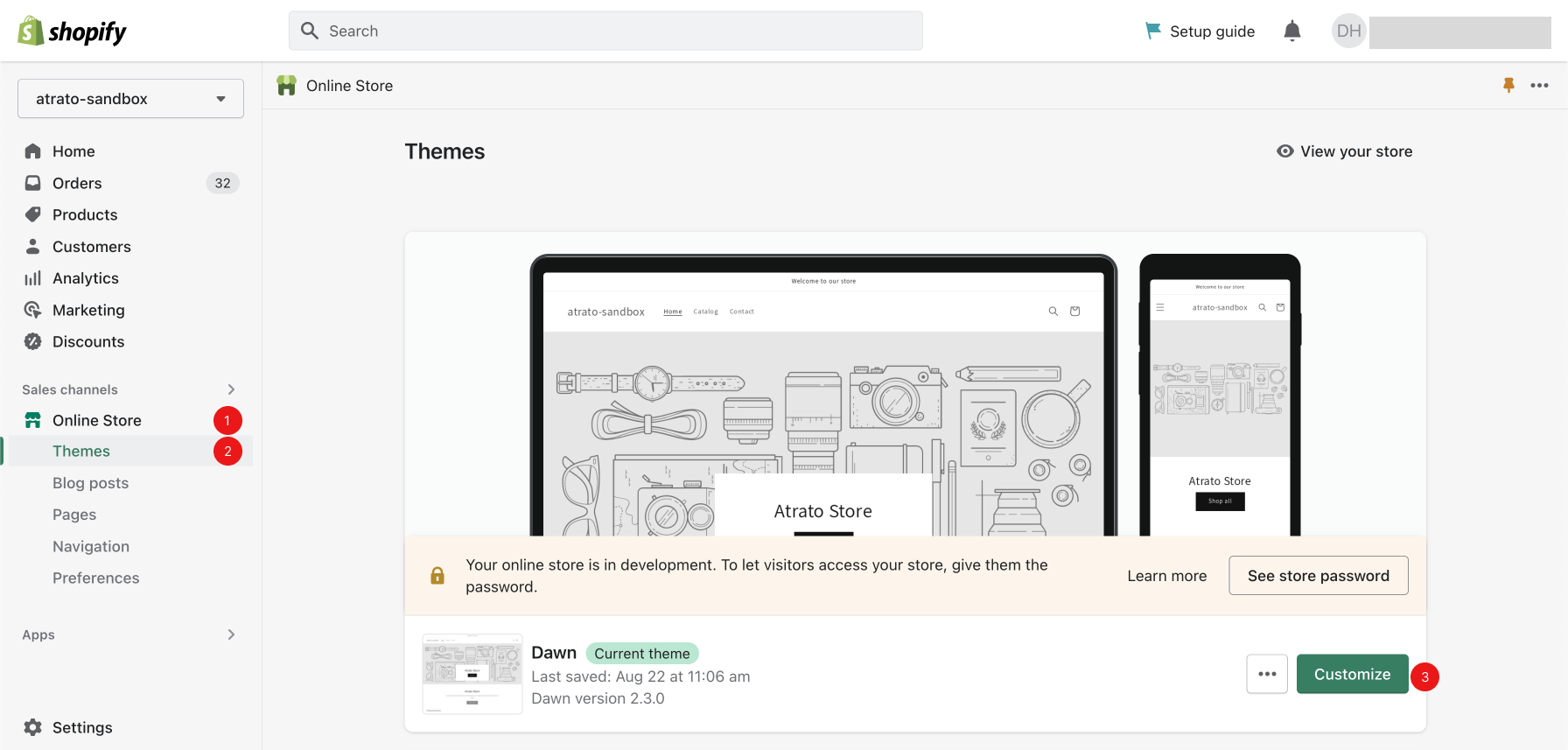Open the Setup guide

click(1200, 32)
